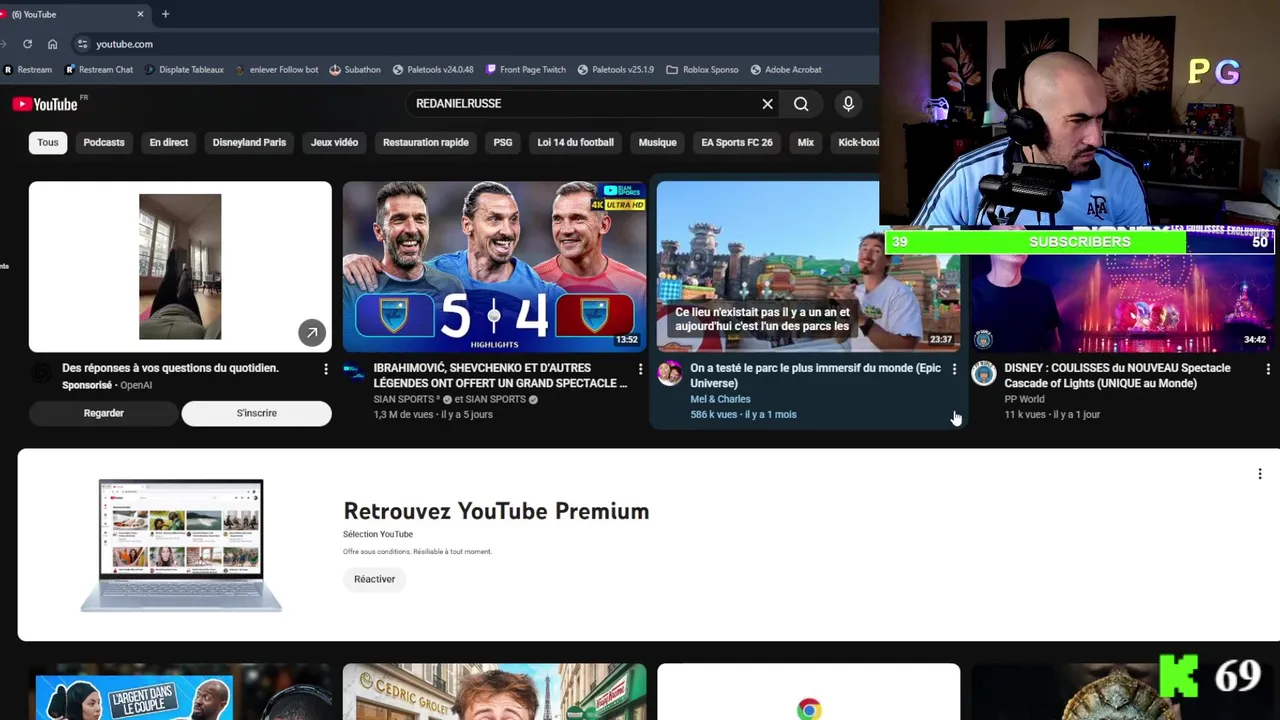This screenshot has height=720, width=1280.
Task: Open options menu on YouTube Premium banner
Action: (x=1260, y=474)
